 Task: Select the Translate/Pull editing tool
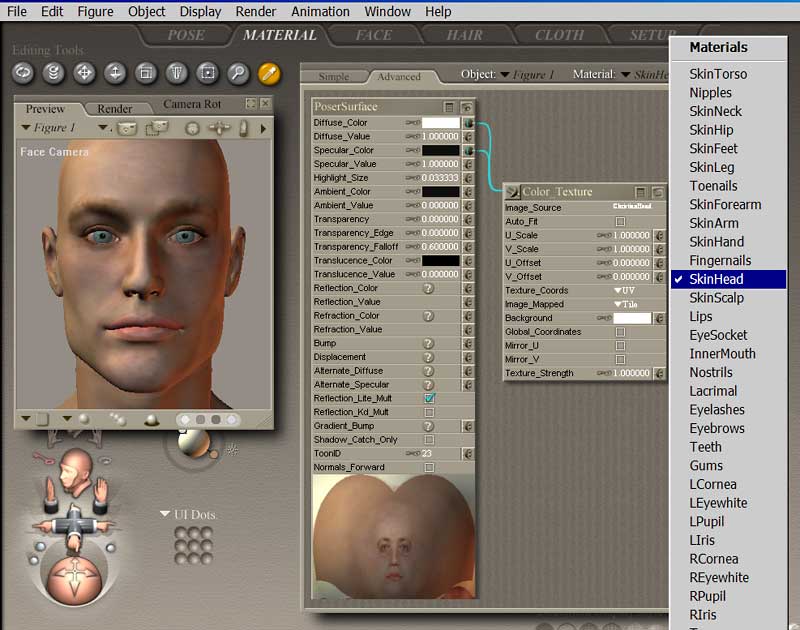[x=85, y=73]
